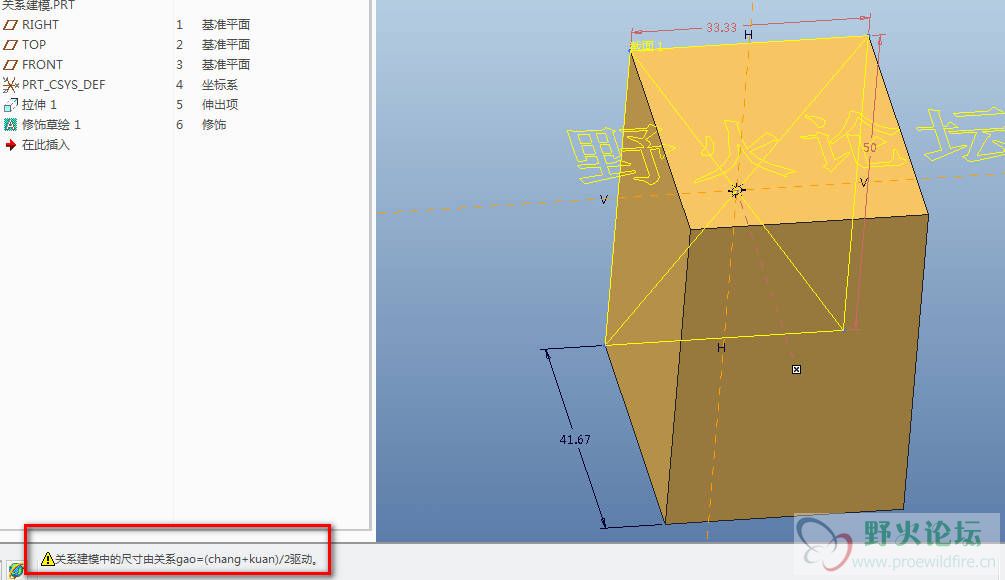Click the 50 length dimension
Image resolution: width=1005 pixels, height=580 pixels.
869,147
